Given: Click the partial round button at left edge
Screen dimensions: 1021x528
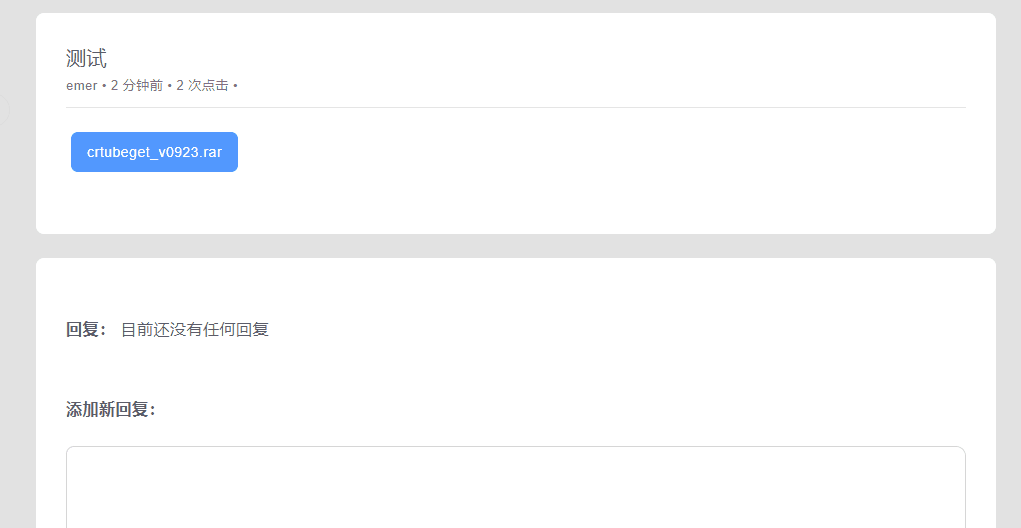Looking at the screenshot, I should (3, 111).
